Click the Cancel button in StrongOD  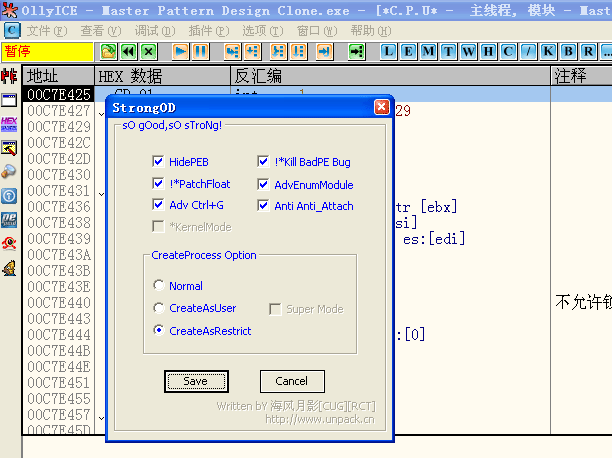tap(292, 381)
